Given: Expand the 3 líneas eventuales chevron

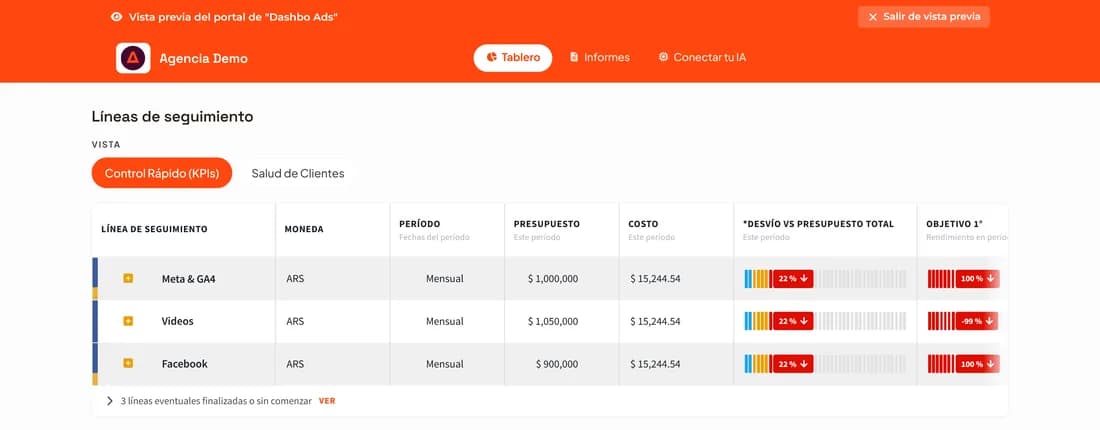Looking at the screenshot, I should click(x=110, y=401).
